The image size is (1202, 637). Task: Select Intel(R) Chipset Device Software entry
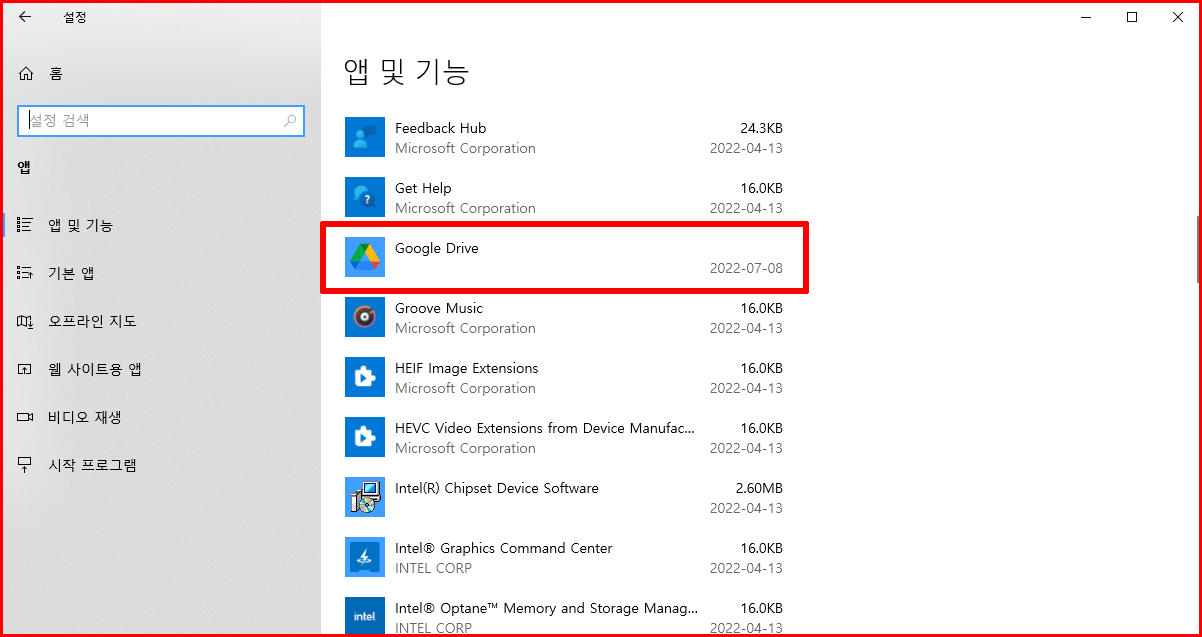(497, 488)
